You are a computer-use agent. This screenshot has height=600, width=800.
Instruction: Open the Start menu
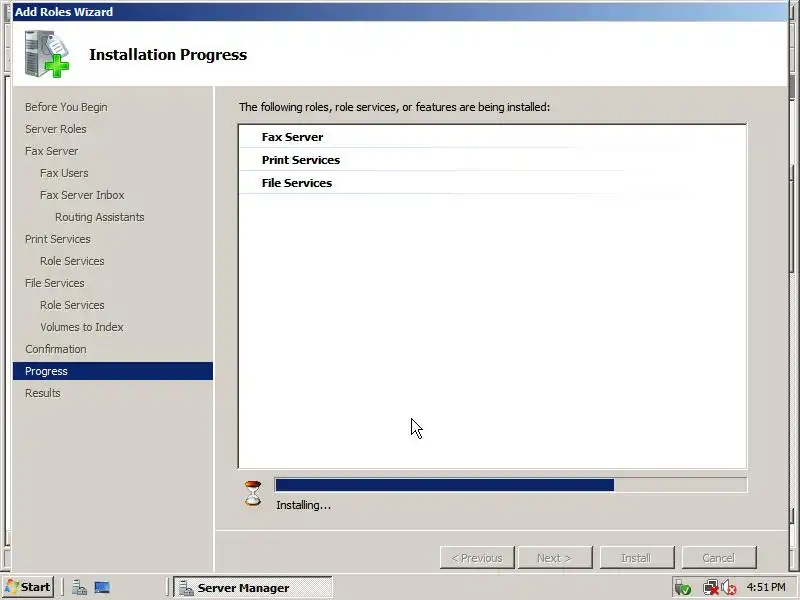(29, 587)
